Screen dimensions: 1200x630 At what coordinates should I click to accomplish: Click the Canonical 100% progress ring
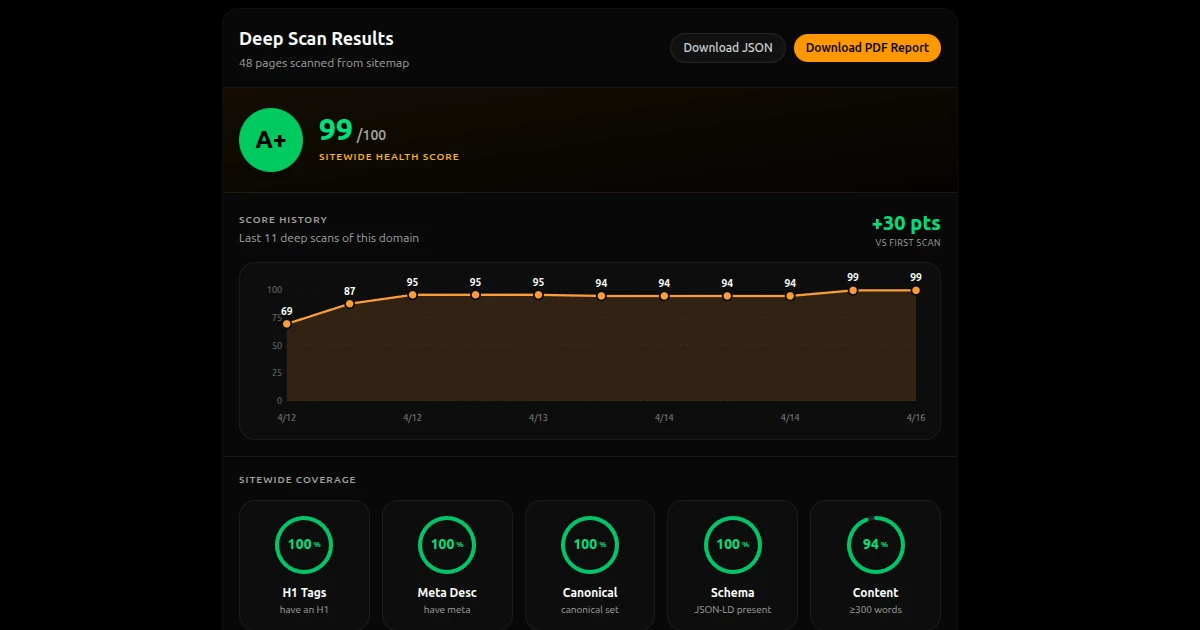(590, 545)
